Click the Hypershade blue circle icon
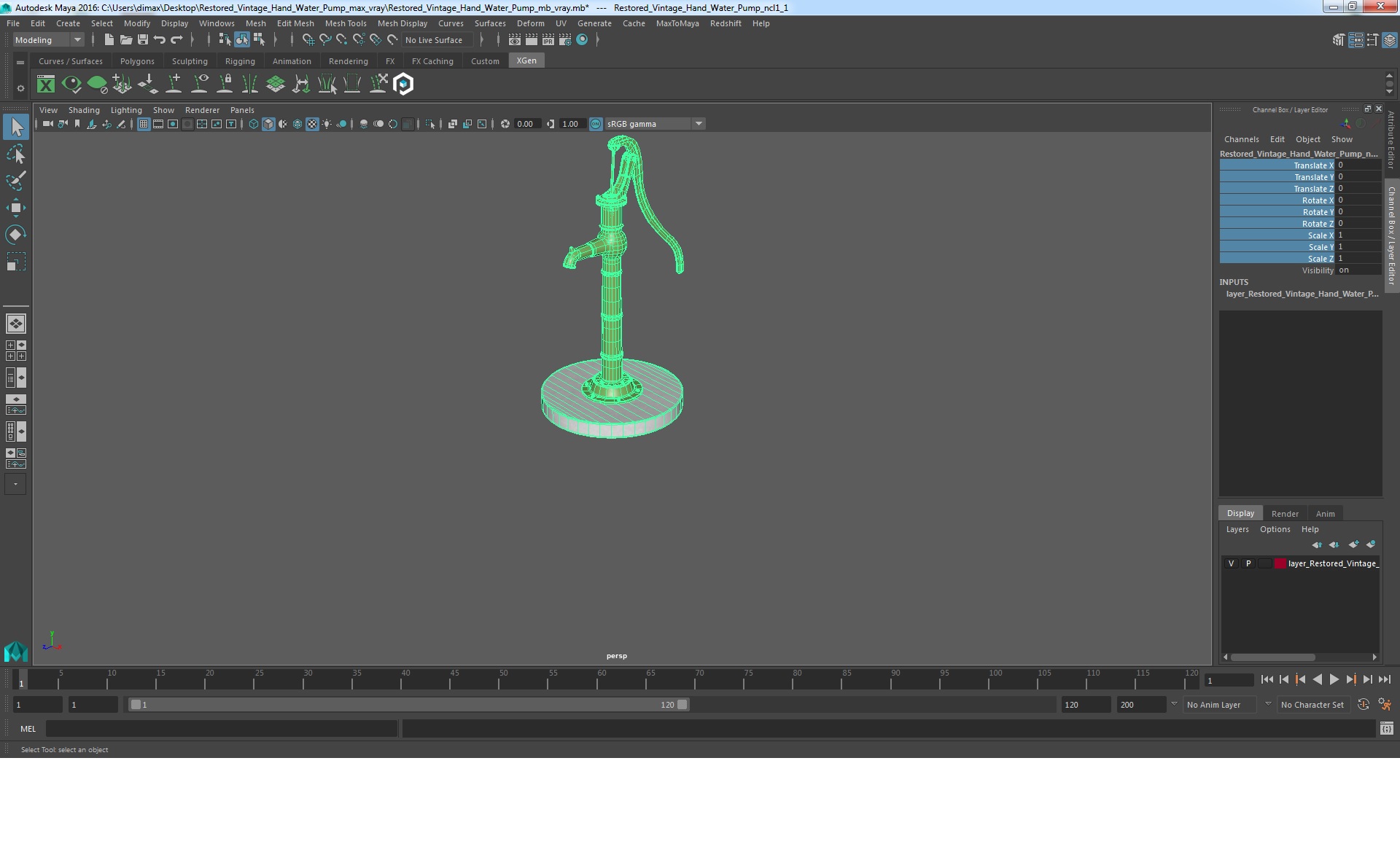The width and height of the screenshot is (1400, 844). click(x=582, y=39)
